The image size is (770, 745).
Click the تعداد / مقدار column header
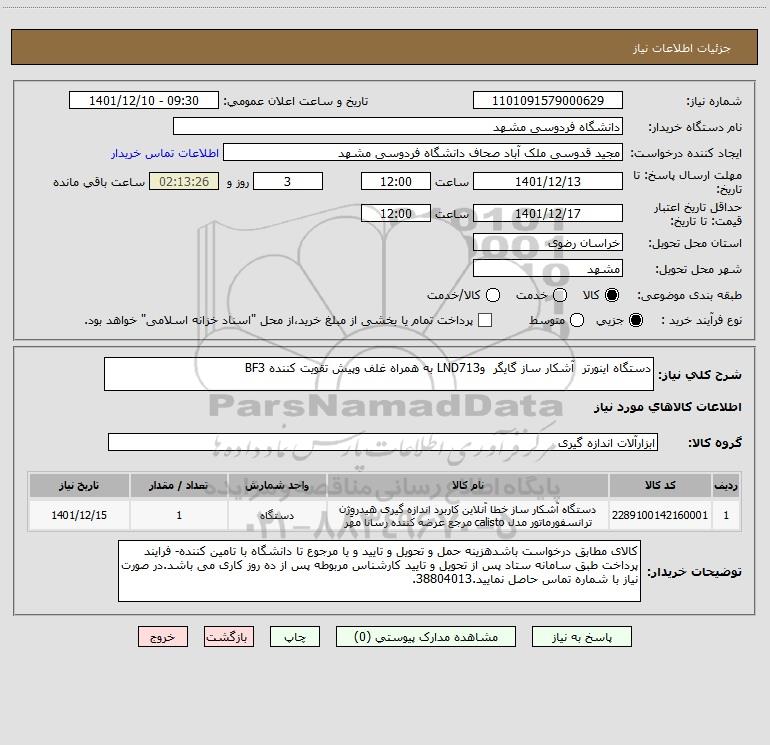tap(179, 485)
